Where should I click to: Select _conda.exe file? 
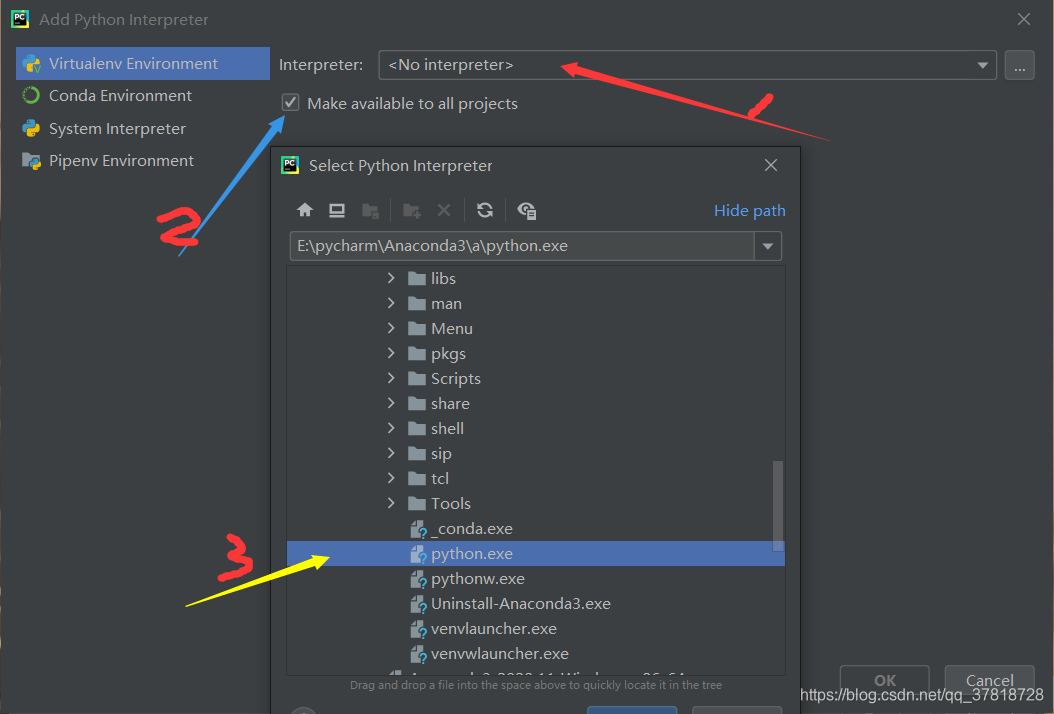click(x=536, y=528)
